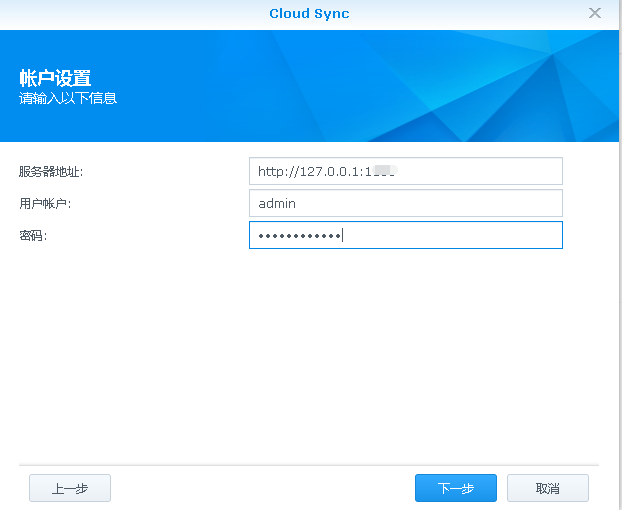Select the 密码 label text

(x=33, y=236)
